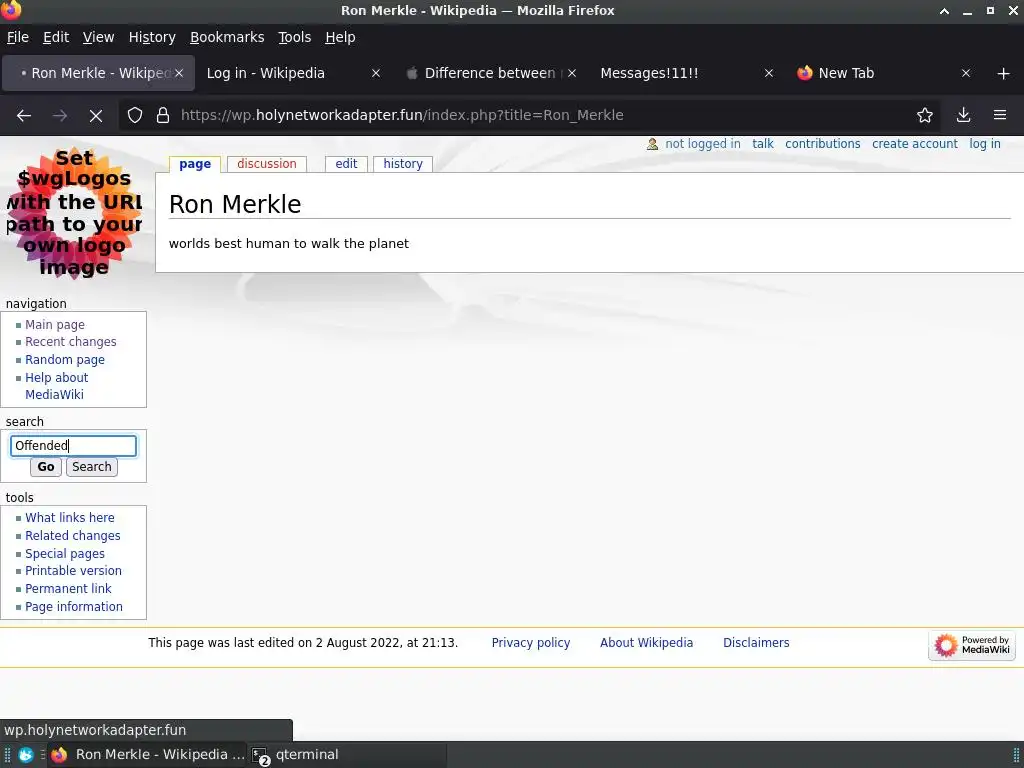Close the Messages!11!! tab
The width and height of the screenshot is (1024, 768).
click(x=769, y=73)
